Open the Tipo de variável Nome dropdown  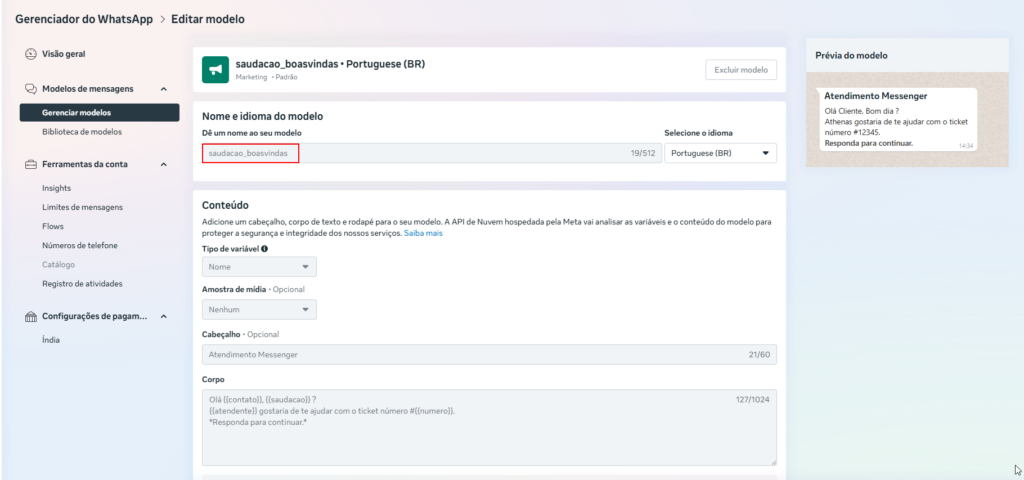[259, 267]
